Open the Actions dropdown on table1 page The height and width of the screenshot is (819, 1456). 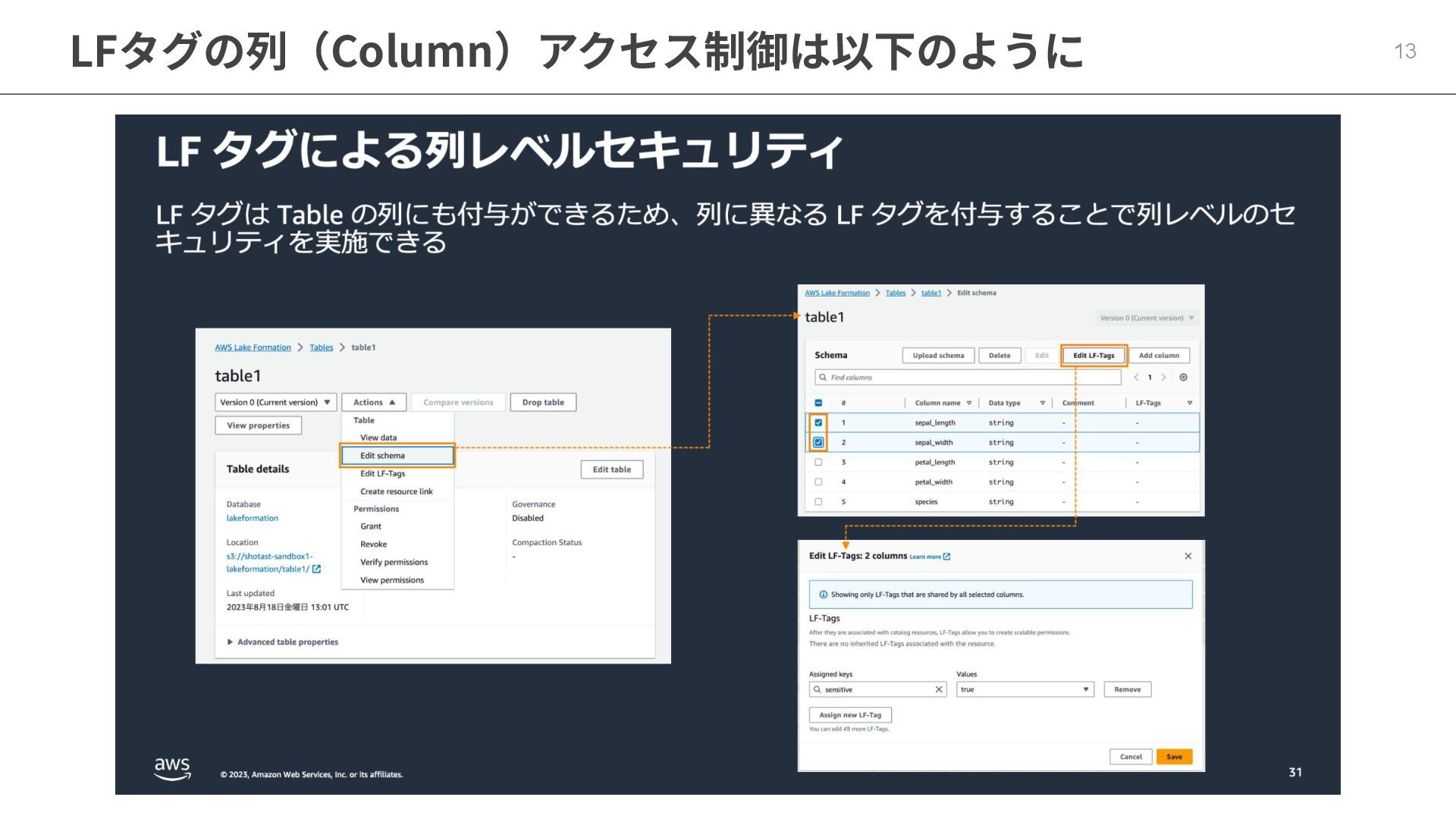tap(374, 403)
